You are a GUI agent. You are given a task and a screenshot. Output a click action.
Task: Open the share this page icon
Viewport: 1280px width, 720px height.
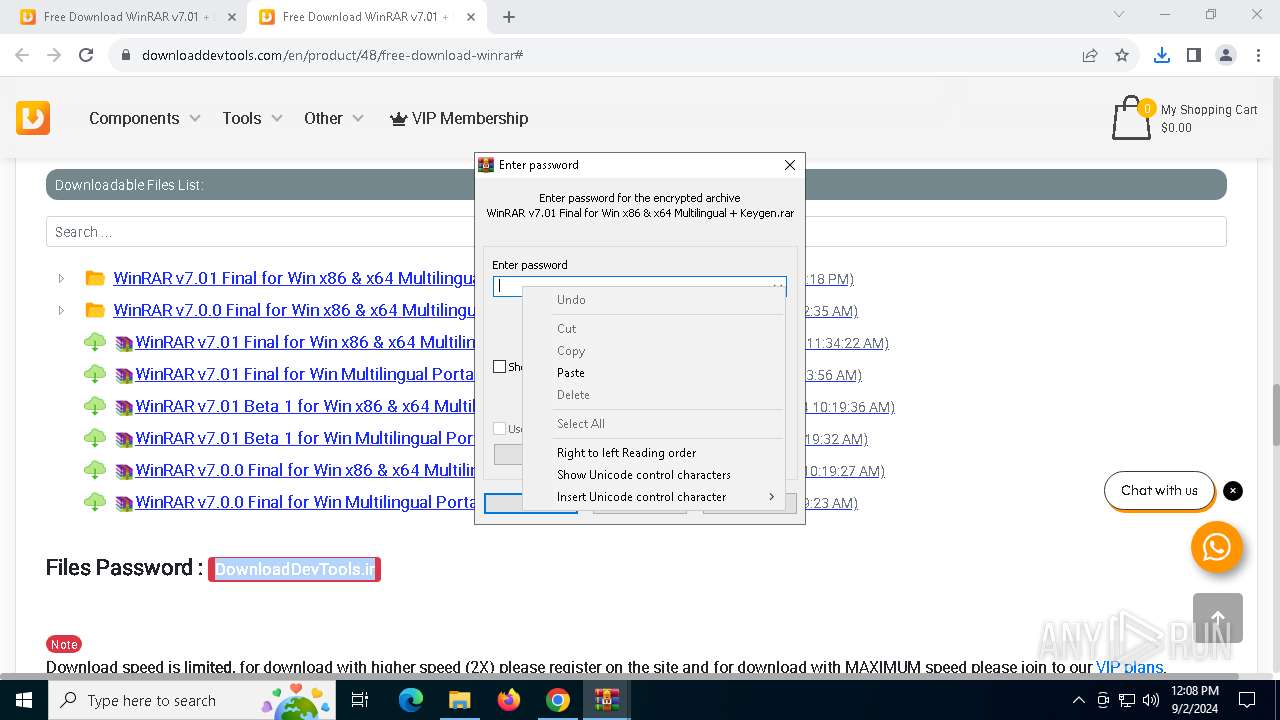click(1090, 55)
